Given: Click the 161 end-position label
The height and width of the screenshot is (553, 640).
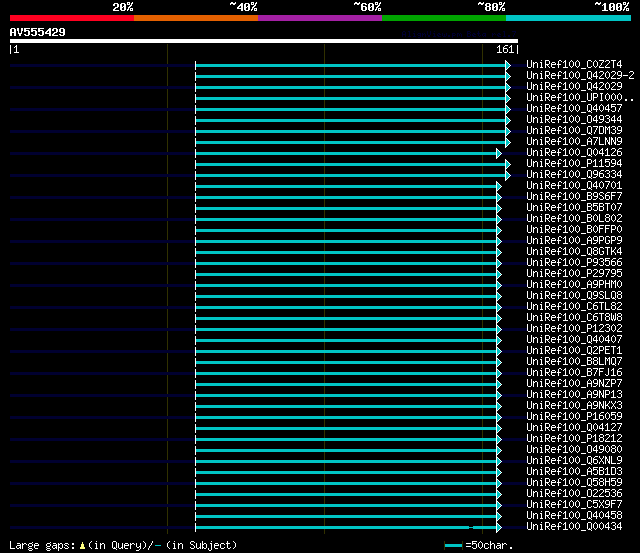Looking at the screenshot, I should (504, 49).
